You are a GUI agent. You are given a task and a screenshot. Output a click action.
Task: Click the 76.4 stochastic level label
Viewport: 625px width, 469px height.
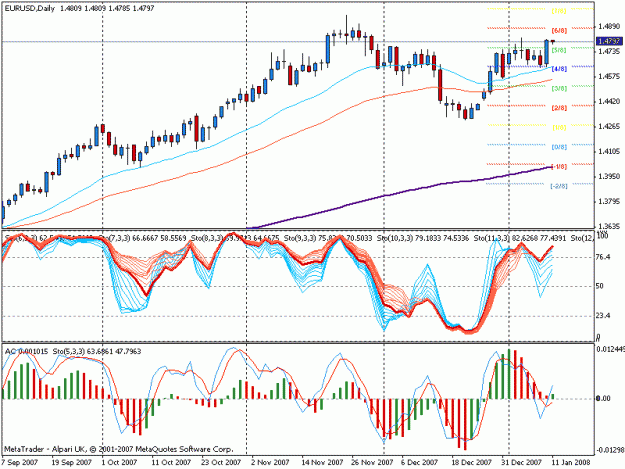pos(603,257)
